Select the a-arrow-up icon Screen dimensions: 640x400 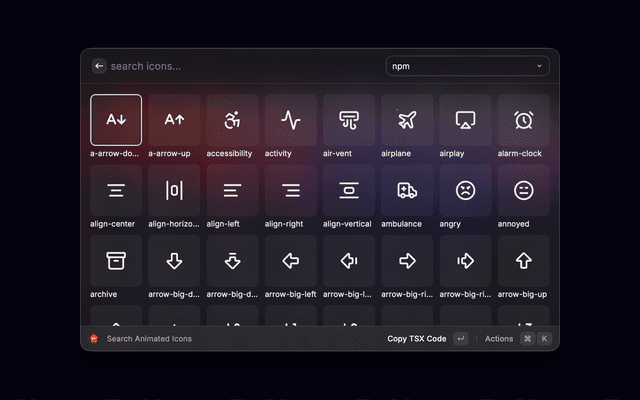pyautogui.click(x=174, y=120)
